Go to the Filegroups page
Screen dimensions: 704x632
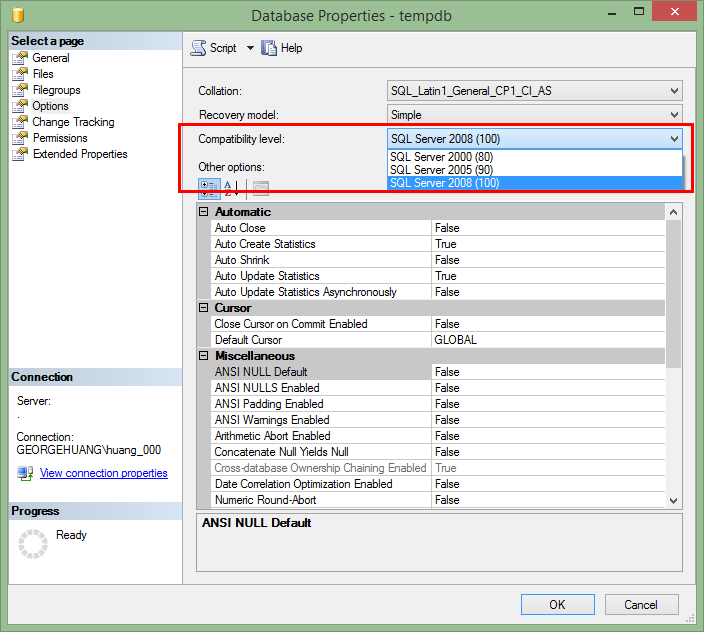point(56,90)
